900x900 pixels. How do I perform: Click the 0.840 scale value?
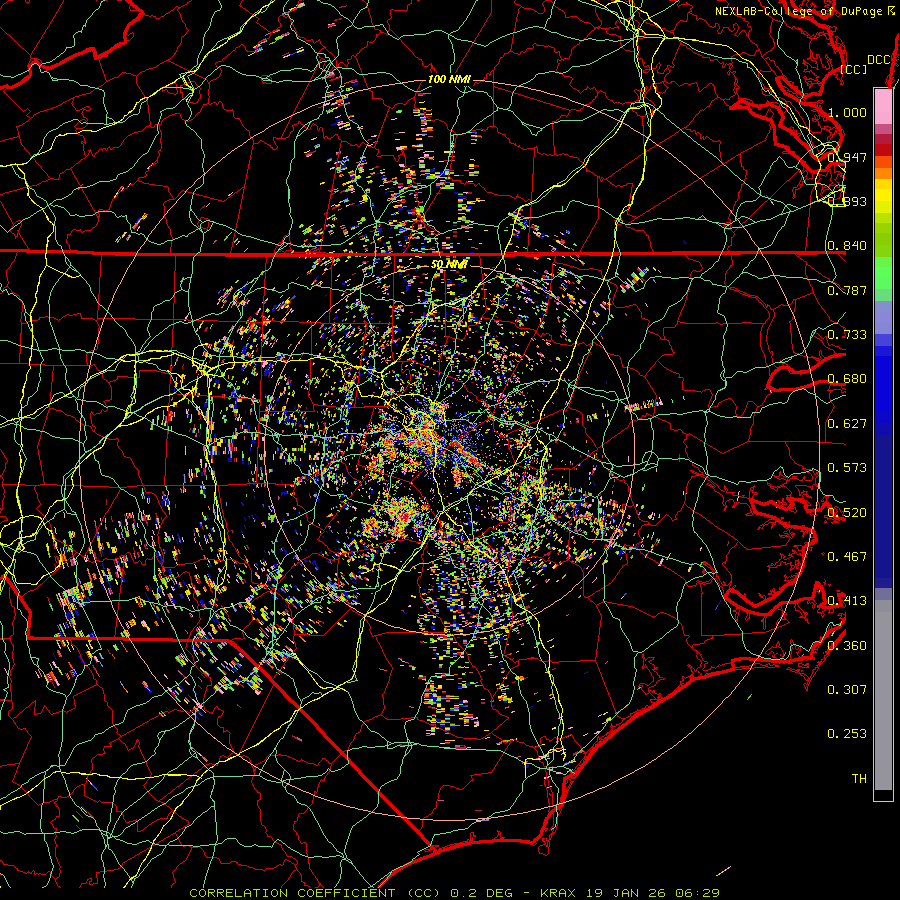tap(847, 246)
